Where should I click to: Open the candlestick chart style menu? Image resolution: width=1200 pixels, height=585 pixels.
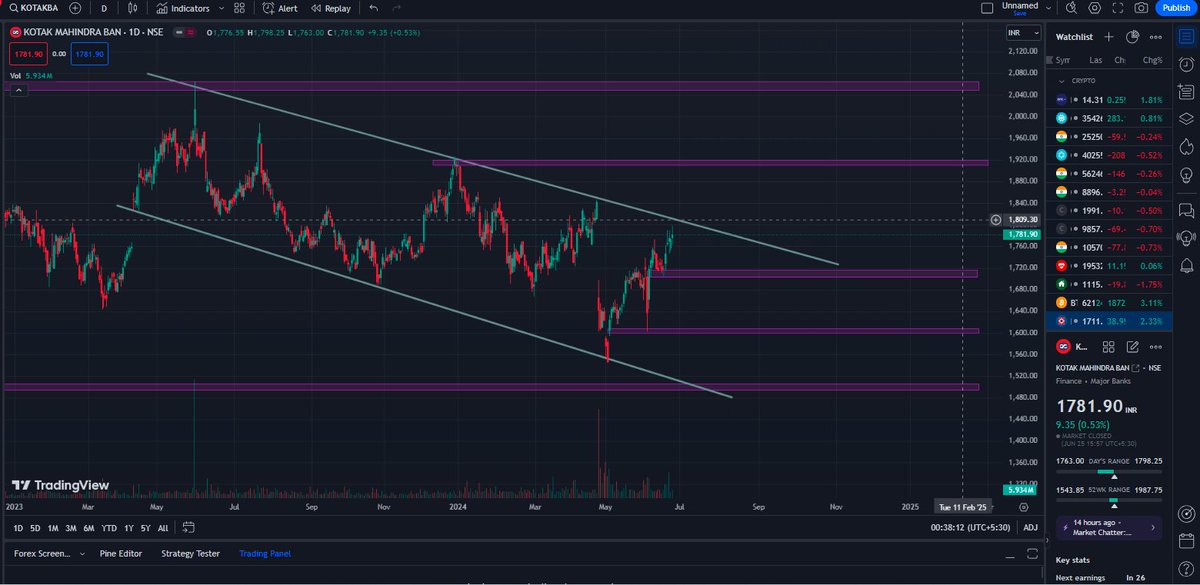[134, 8]
